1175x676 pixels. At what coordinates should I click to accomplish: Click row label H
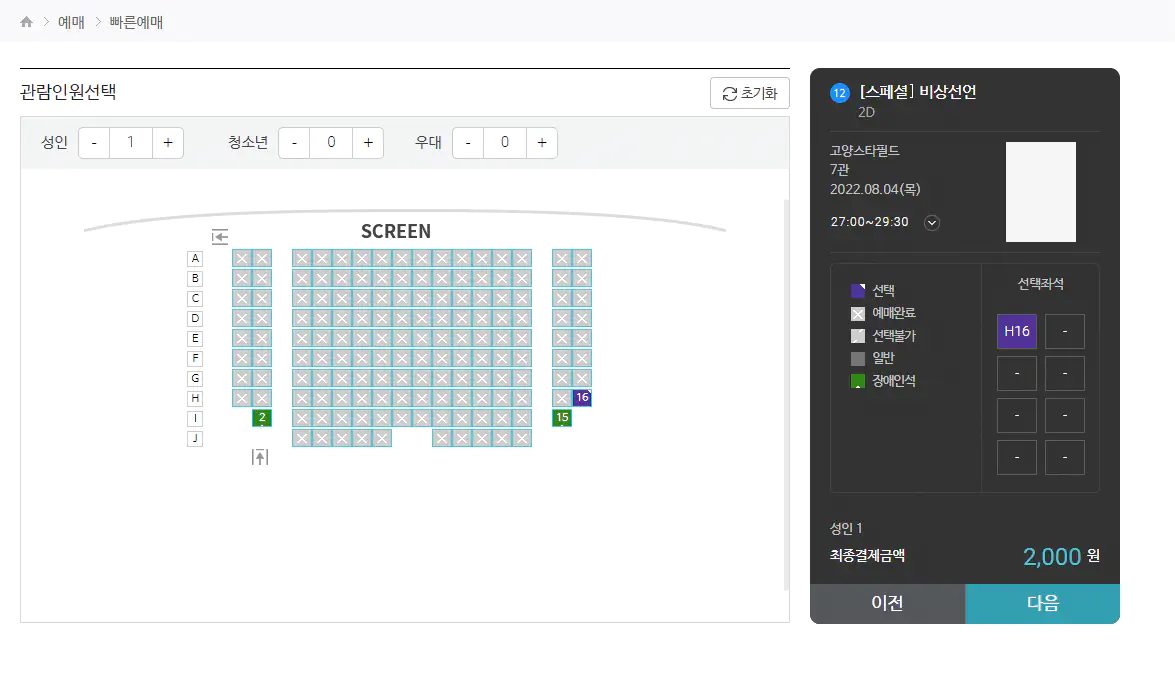195,399
